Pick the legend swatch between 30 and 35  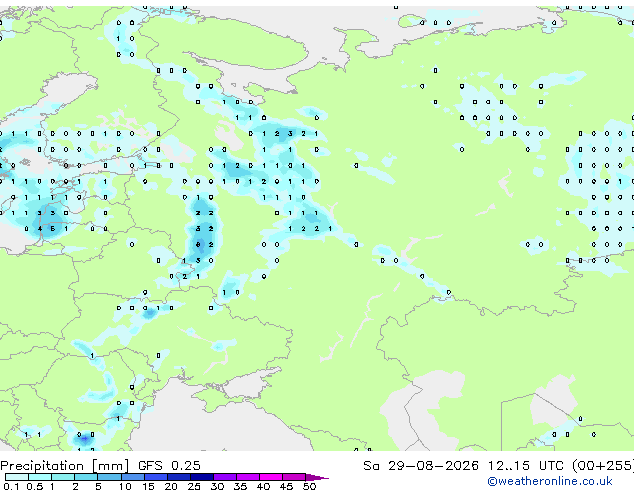(x=225, y=477)
